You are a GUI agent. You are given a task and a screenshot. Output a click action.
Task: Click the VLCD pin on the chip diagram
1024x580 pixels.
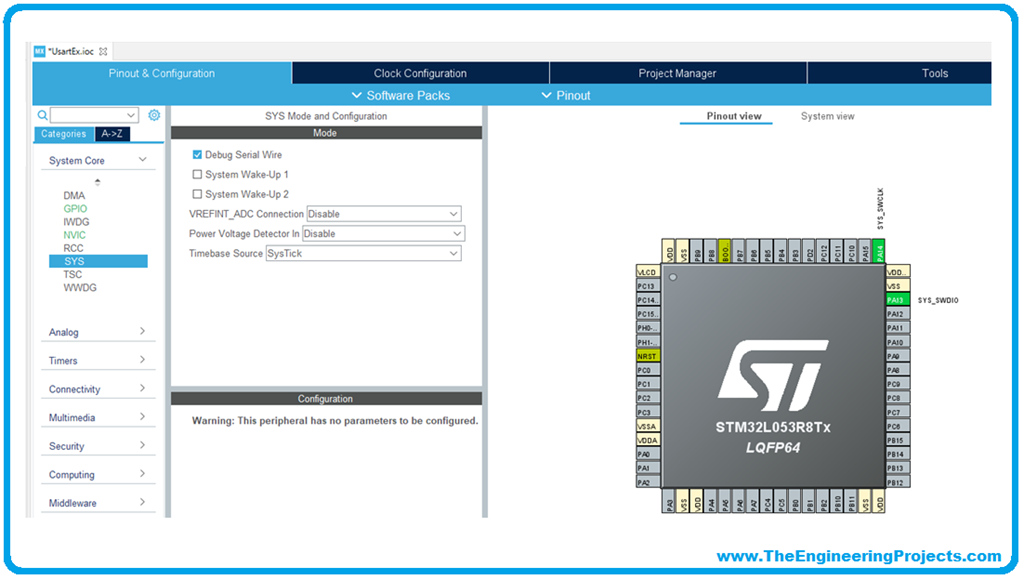[650, 270]
